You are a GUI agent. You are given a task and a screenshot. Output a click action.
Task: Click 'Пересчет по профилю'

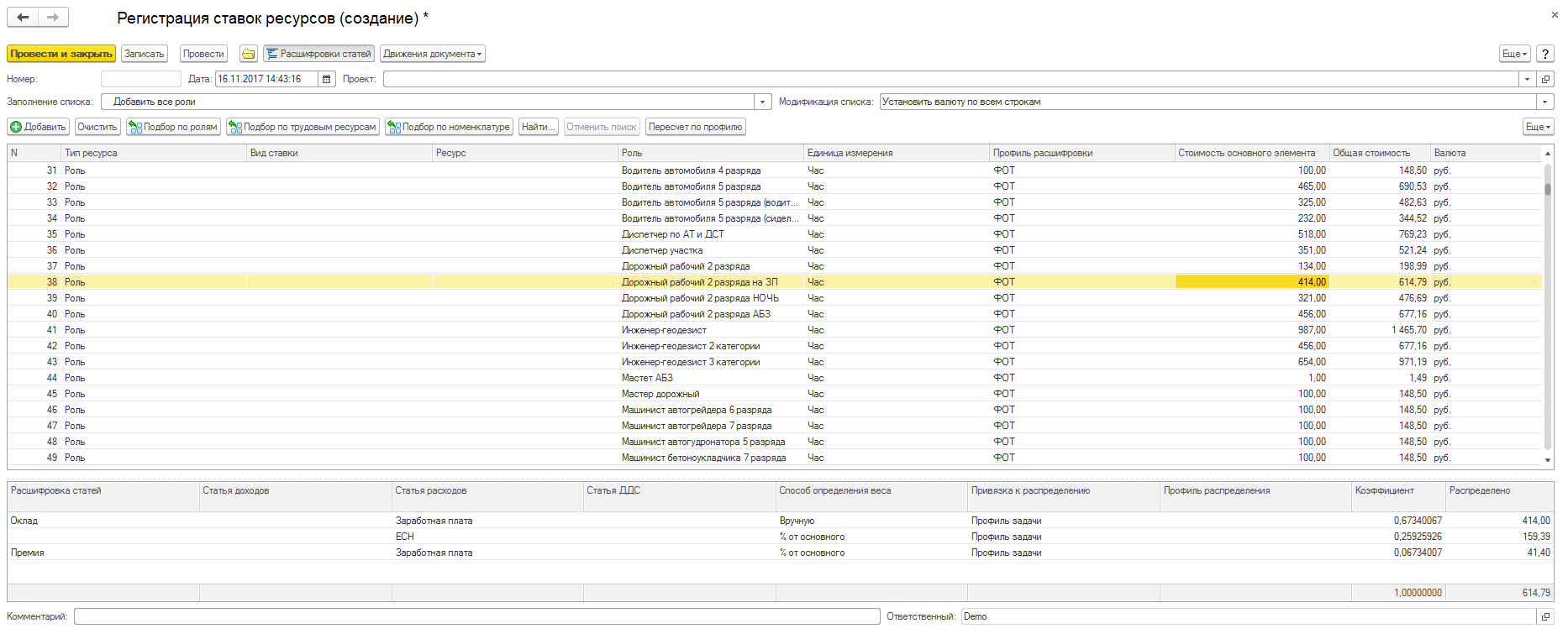[696, 127]
